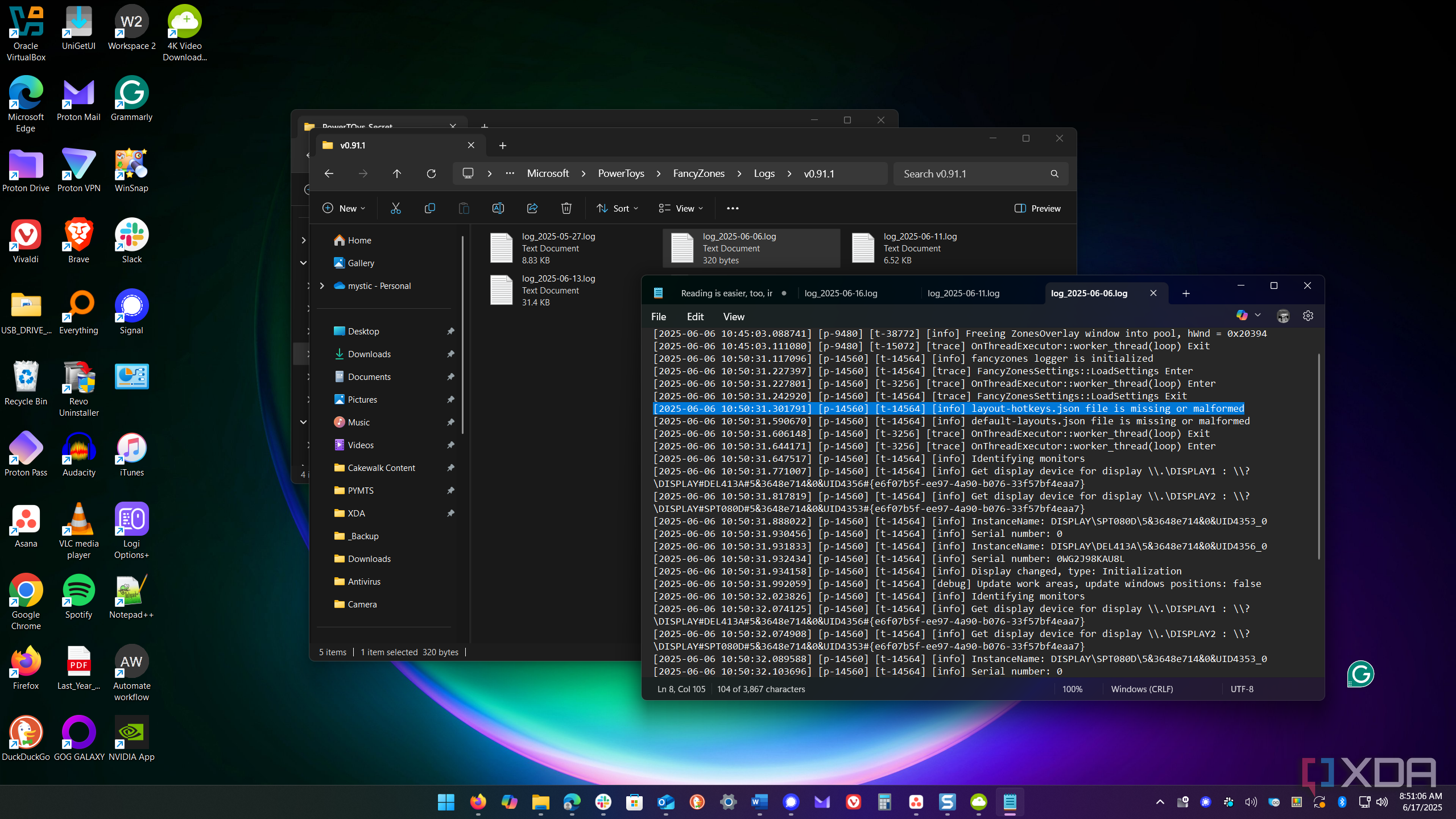Open See more options in File Explorer

733,208
